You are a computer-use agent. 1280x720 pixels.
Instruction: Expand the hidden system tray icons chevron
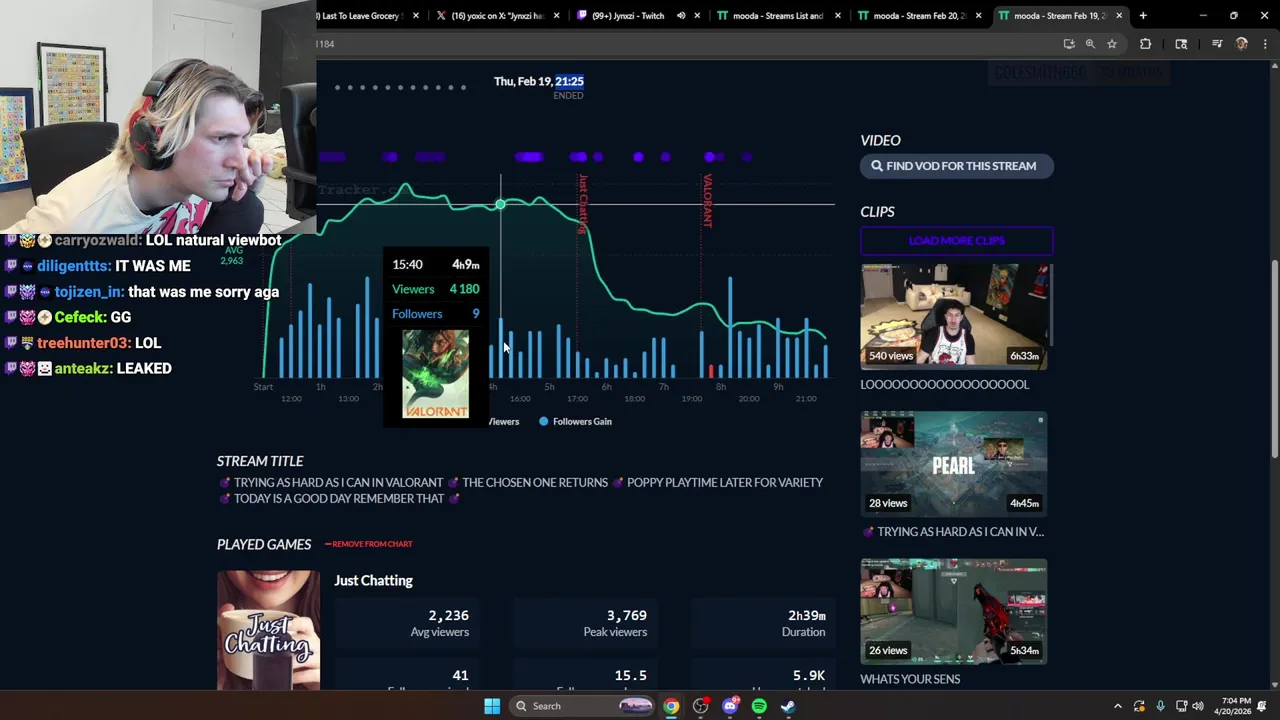pyautogui.click(x=1118, y=706)
